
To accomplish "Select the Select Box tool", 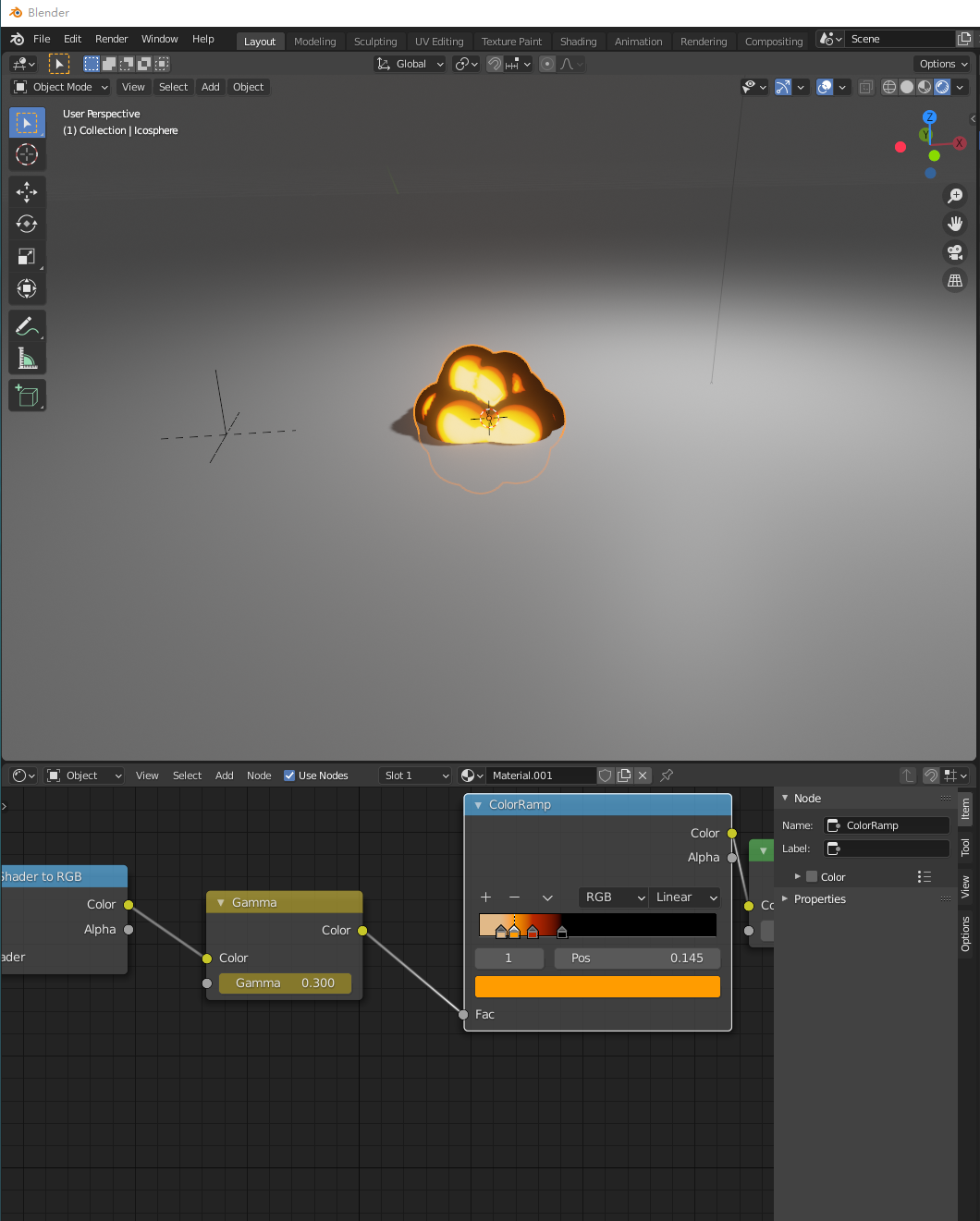I will pyautogui.click(x=27, y=122).
